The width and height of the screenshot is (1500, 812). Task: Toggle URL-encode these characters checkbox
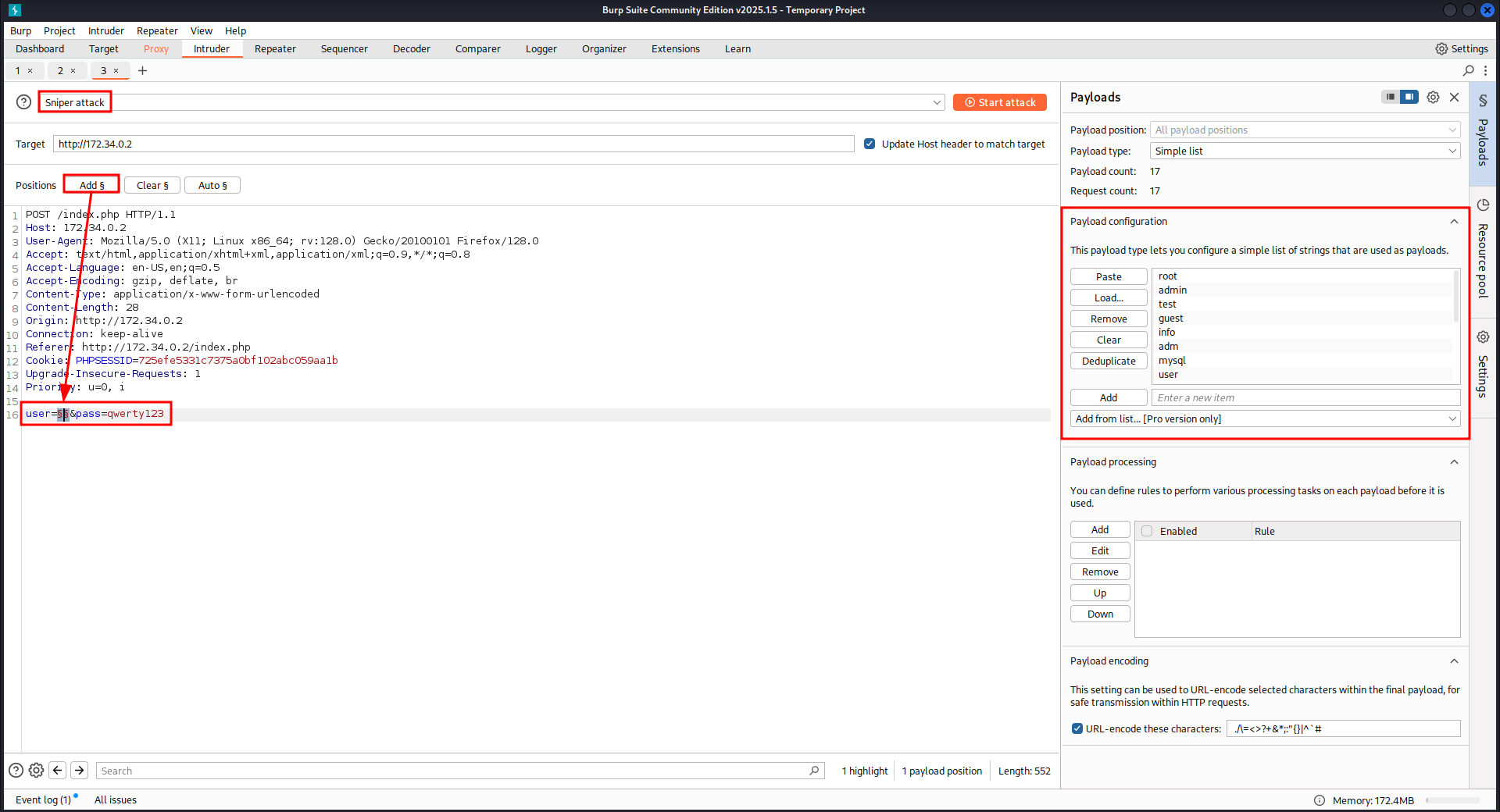click(1077, 728)
